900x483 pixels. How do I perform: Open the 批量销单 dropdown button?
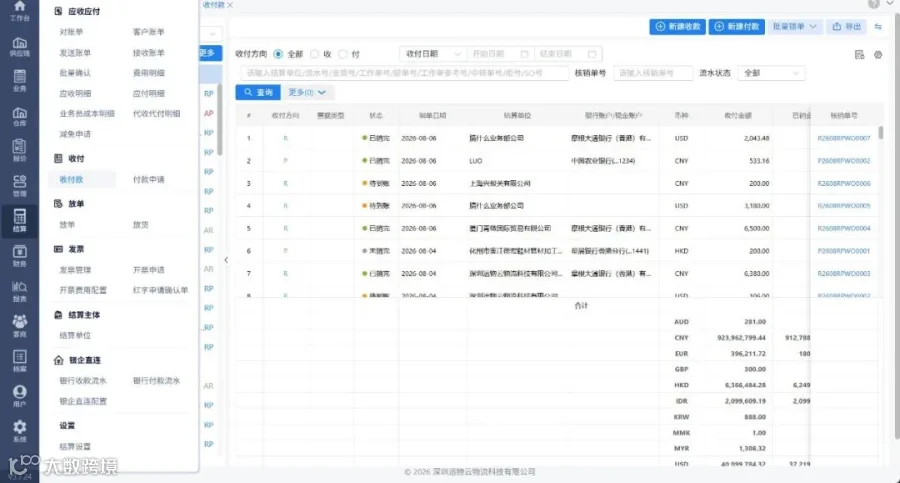click(795, 26)
